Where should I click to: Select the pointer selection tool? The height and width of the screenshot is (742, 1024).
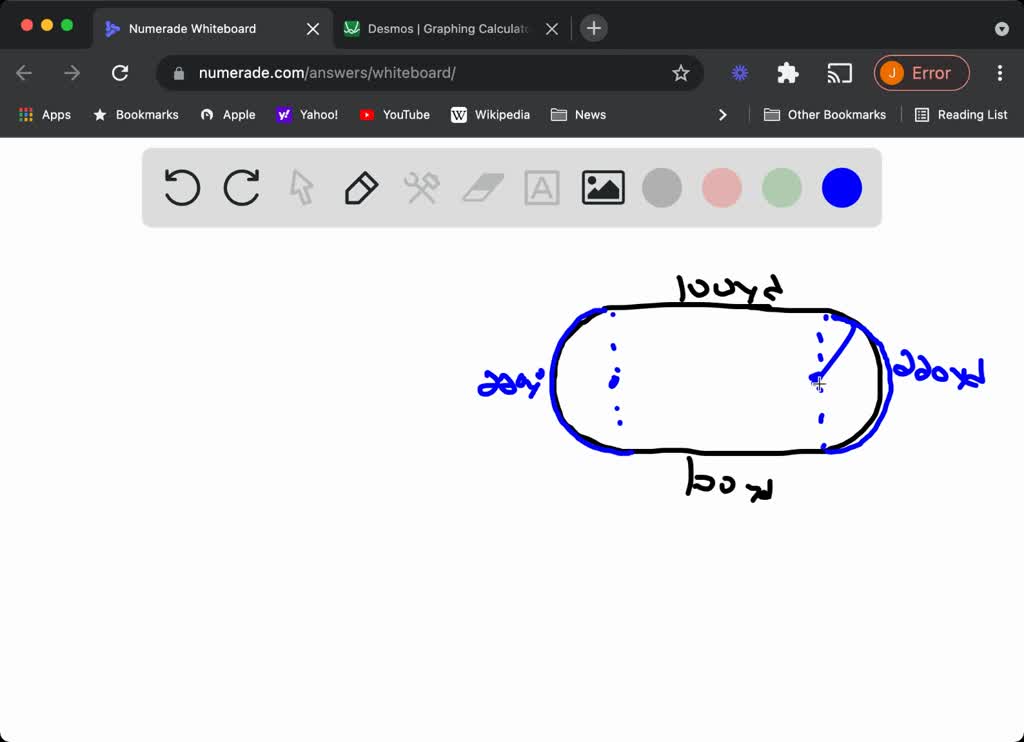302,188
